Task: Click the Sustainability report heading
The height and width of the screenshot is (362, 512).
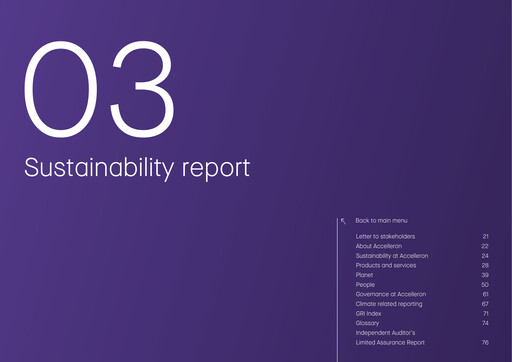Action: (137, 168)
